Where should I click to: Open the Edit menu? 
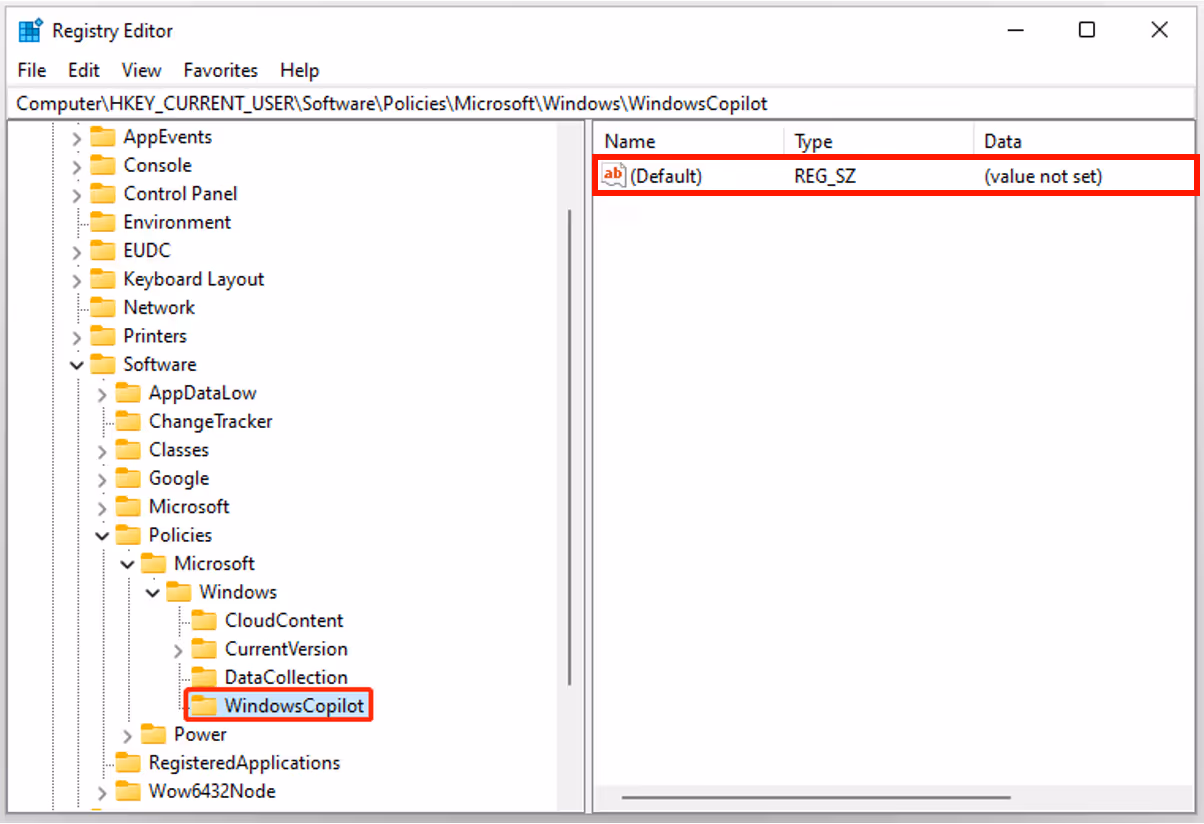click(84, 70)
